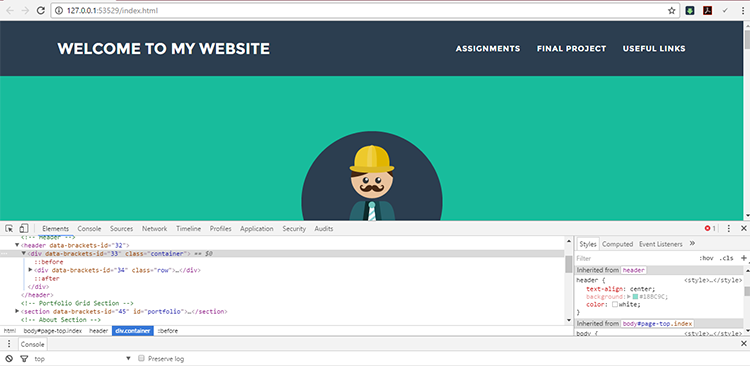Select the header breadcrumb
750x366 pixels.
pos(98,331)
